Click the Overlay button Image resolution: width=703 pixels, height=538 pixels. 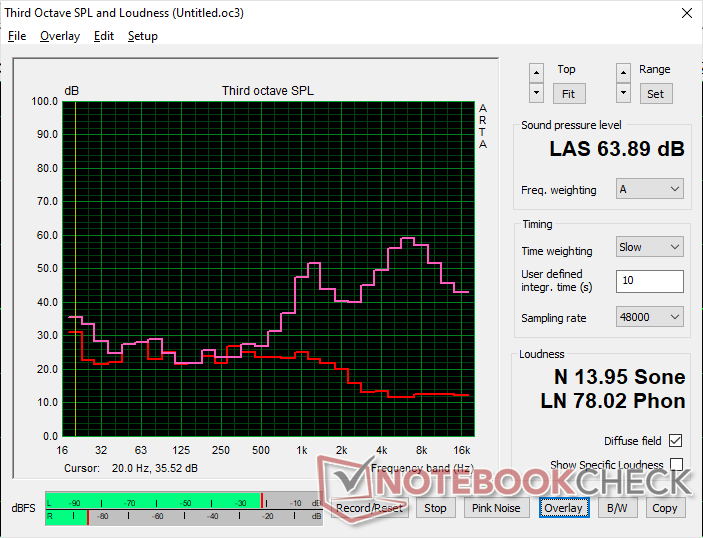click(564, 508)
